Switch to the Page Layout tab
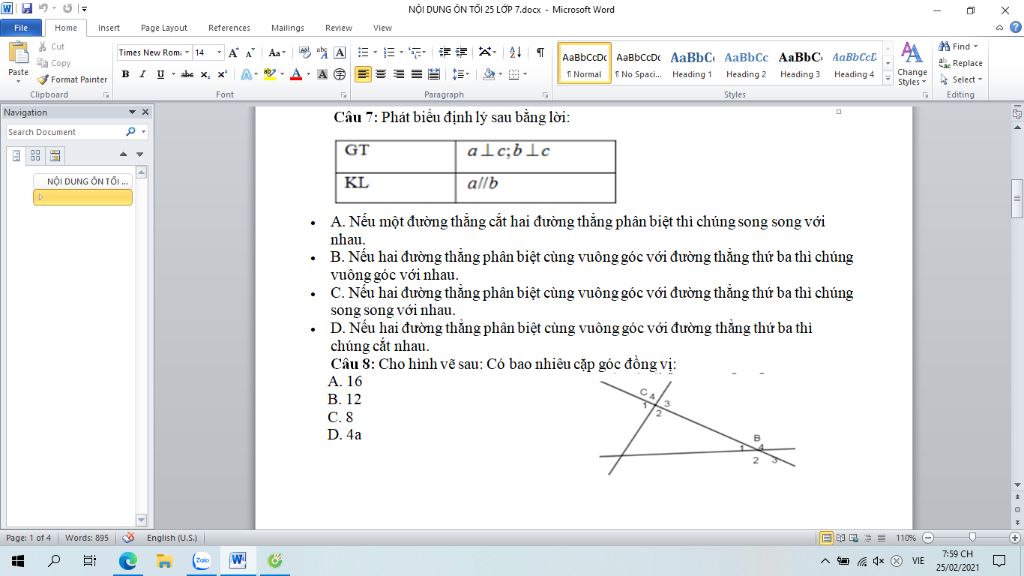This screenshot has width=1024, height=576. (164, 27)
